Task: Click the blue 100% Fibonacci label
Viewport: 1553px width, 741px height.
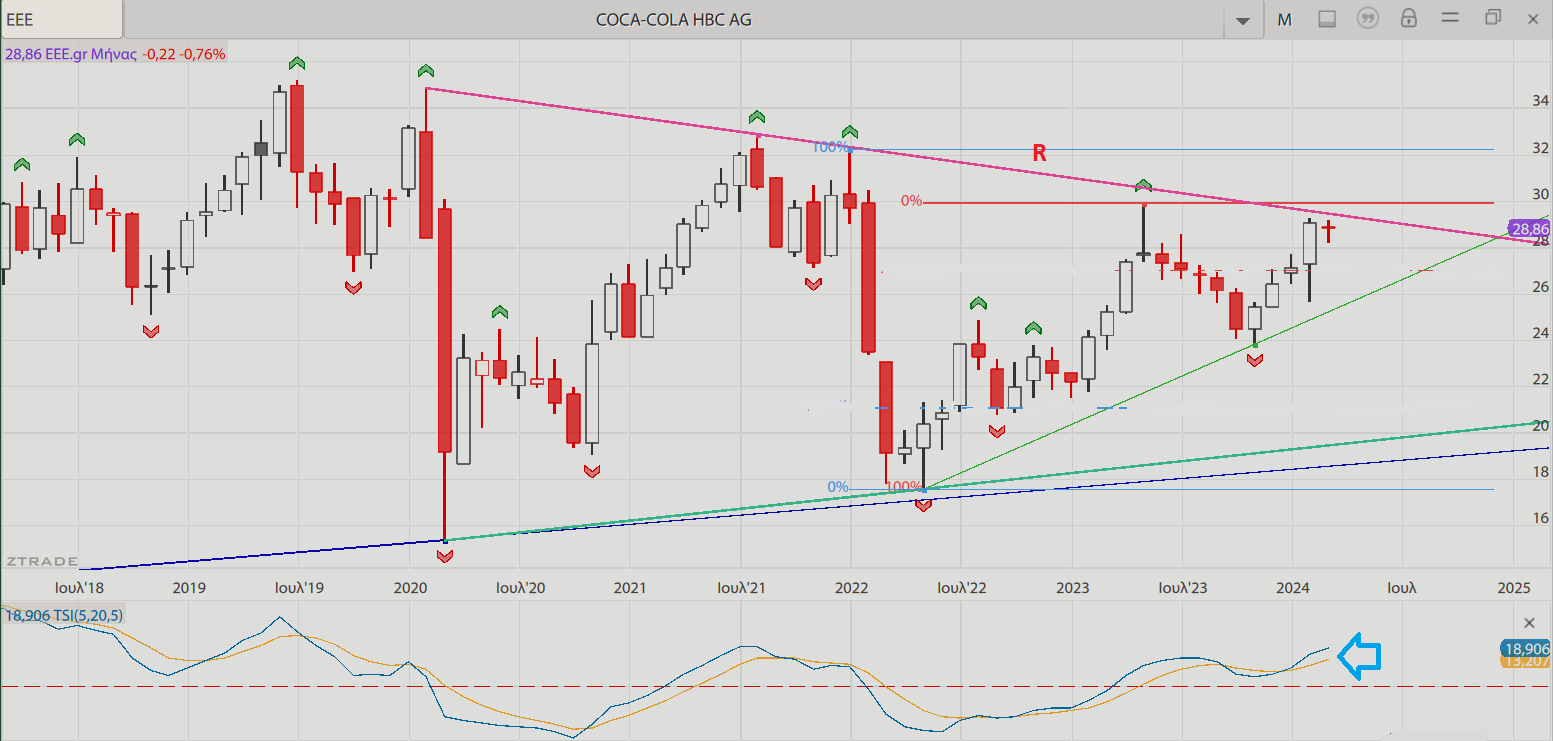Action: tap(829, 147)
